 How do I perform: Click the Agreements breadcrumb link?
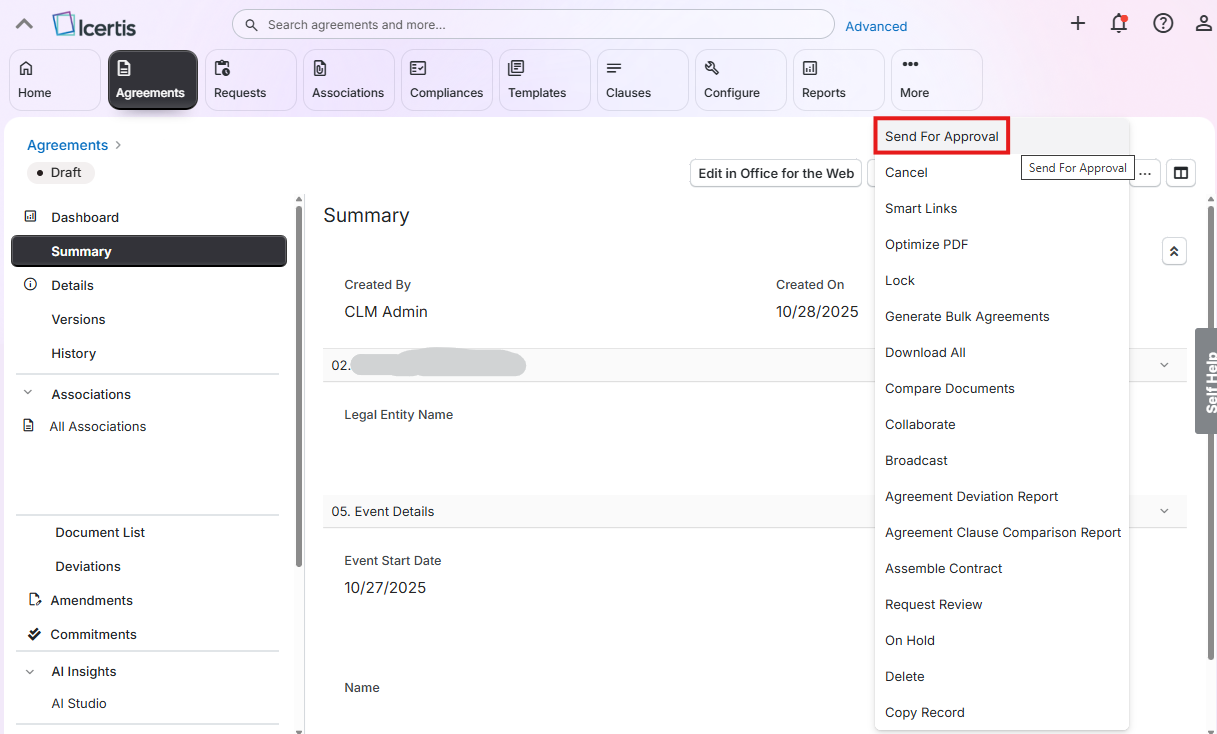67,145
